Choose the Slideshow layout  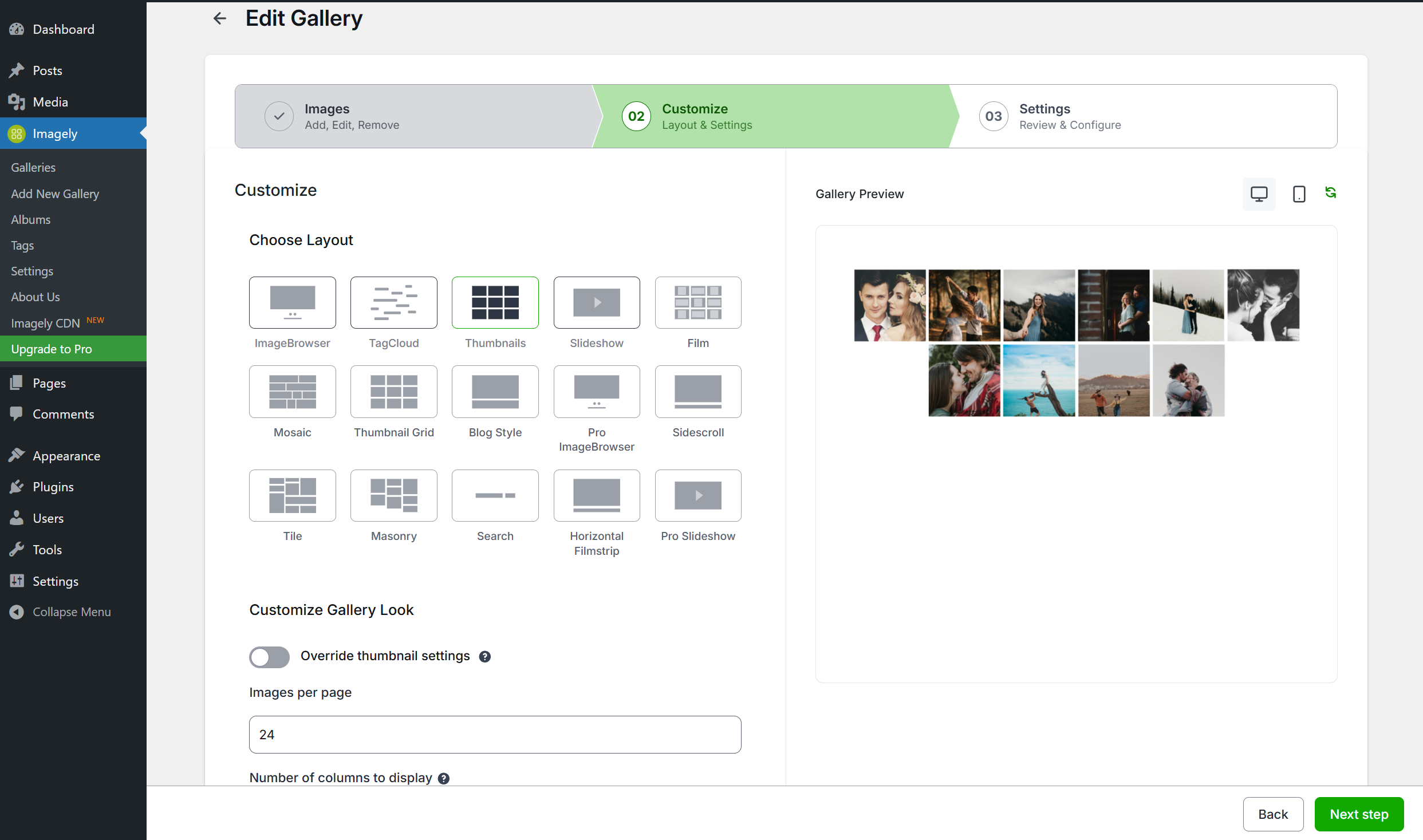click(x=596, y=302)
